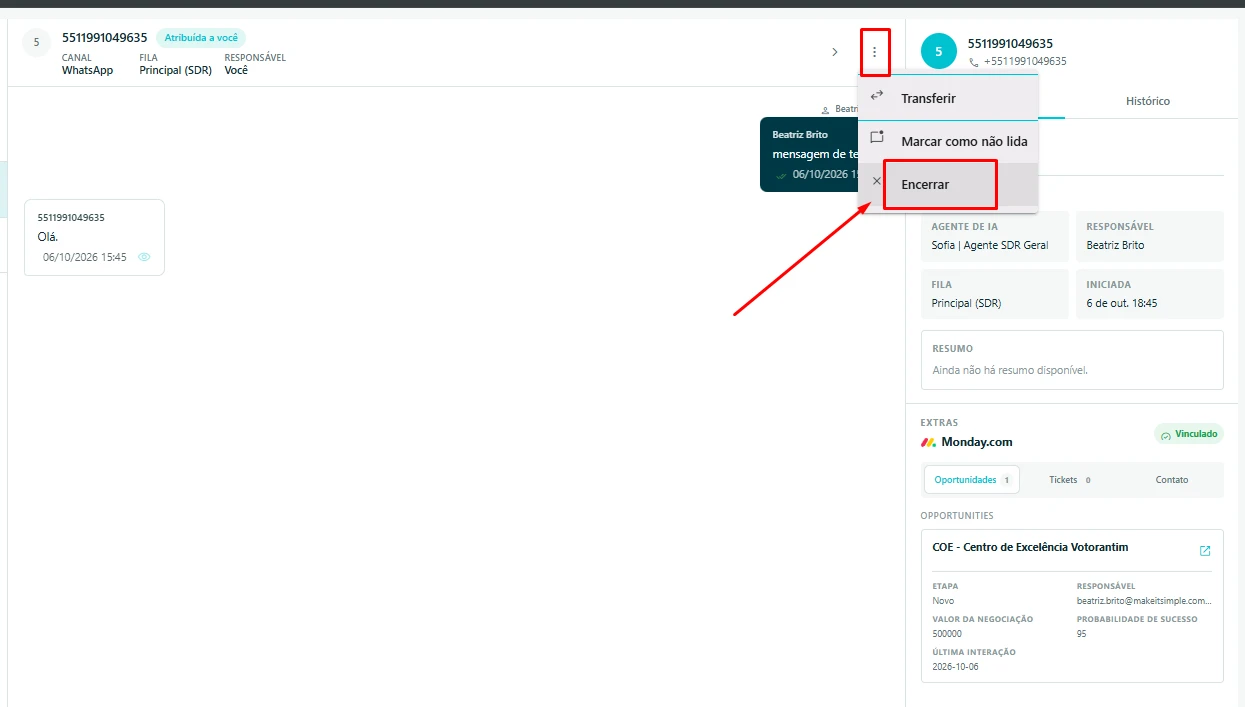Click the eye icon on the Olá message

(144, 257)
